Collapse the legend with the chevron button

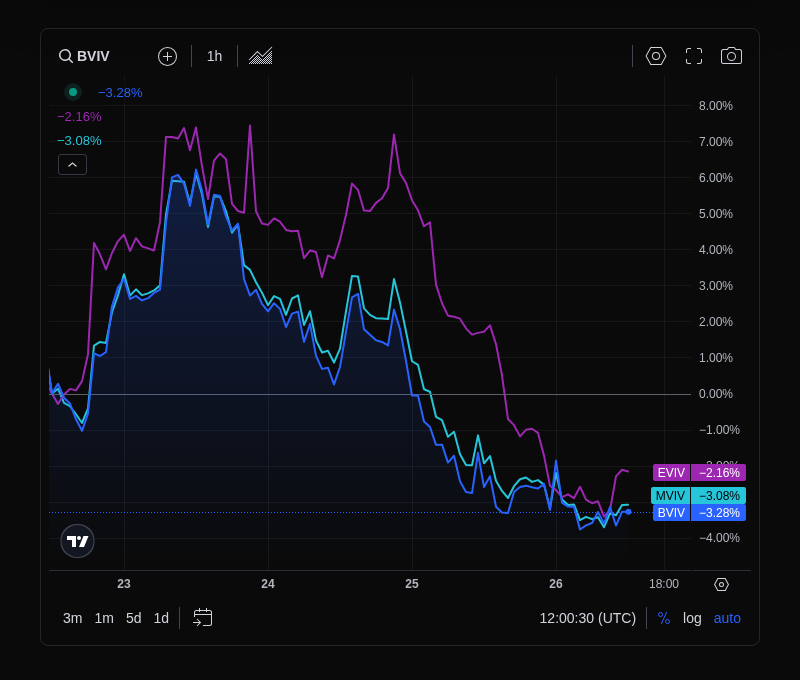coord(72,165)
